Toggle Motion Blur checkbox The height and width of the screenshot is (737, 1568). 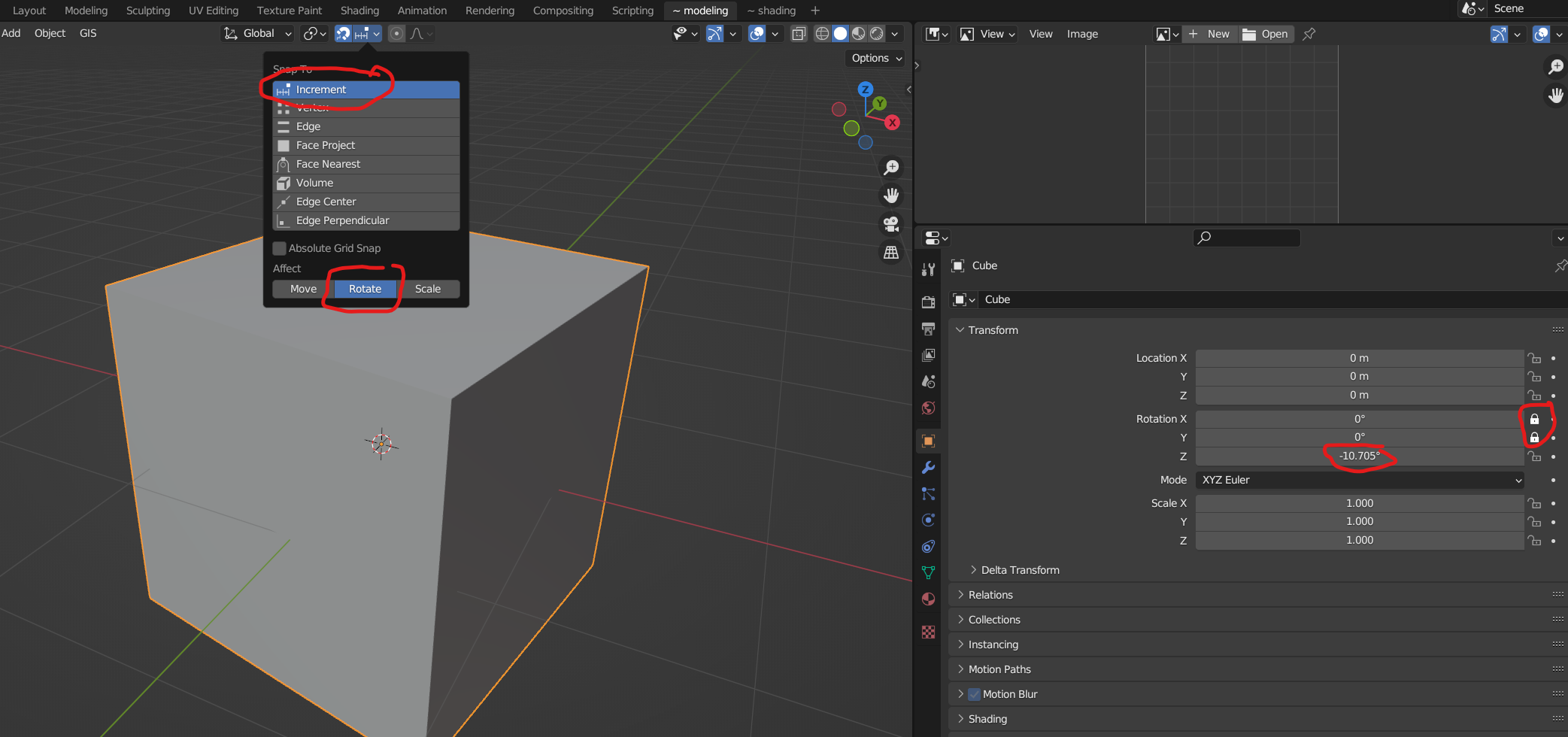click(975, 694)
